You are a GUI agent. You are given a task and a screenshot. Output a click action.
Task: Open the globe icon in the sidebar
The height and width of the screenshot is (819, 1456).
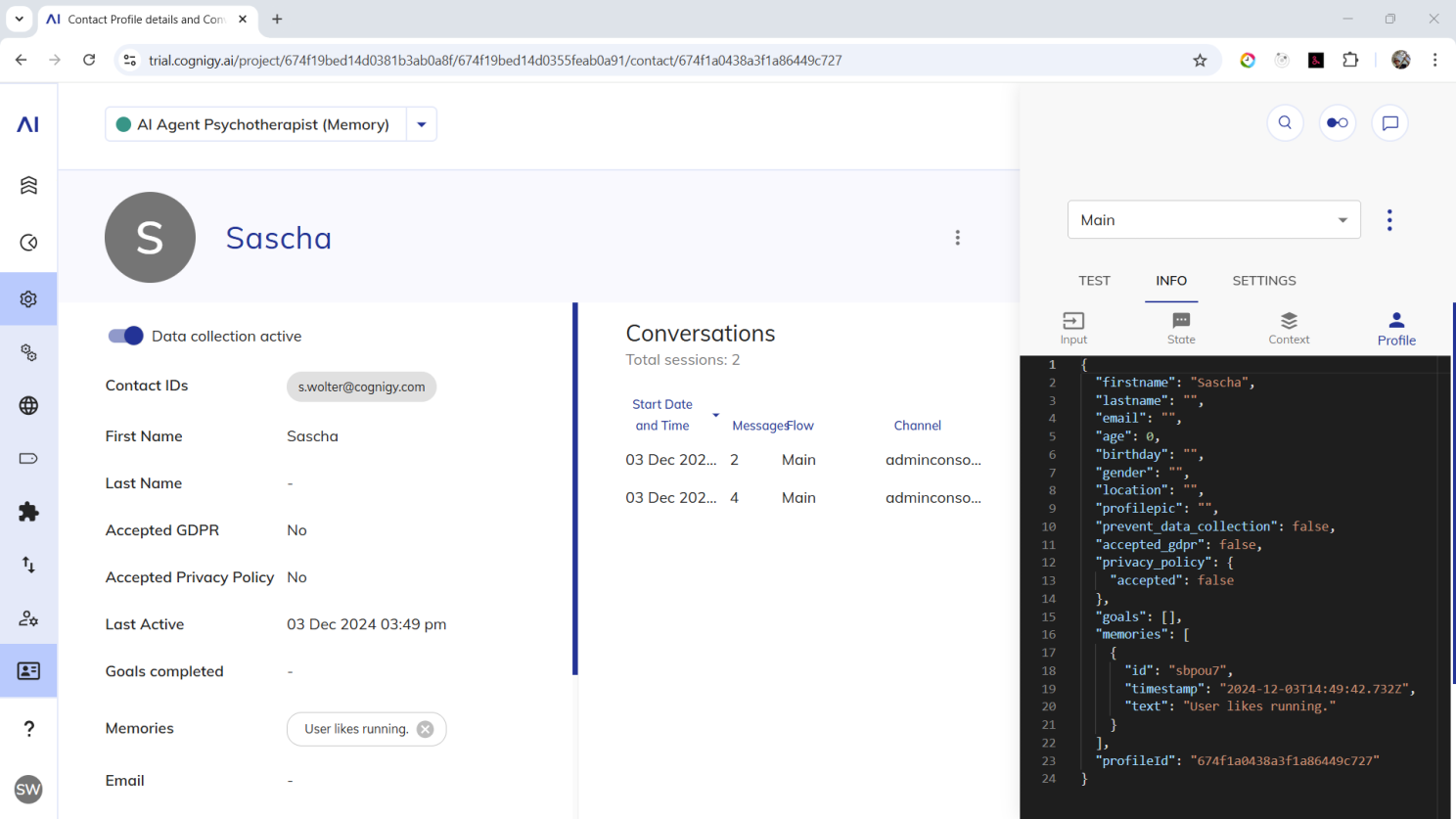point(28,406)
